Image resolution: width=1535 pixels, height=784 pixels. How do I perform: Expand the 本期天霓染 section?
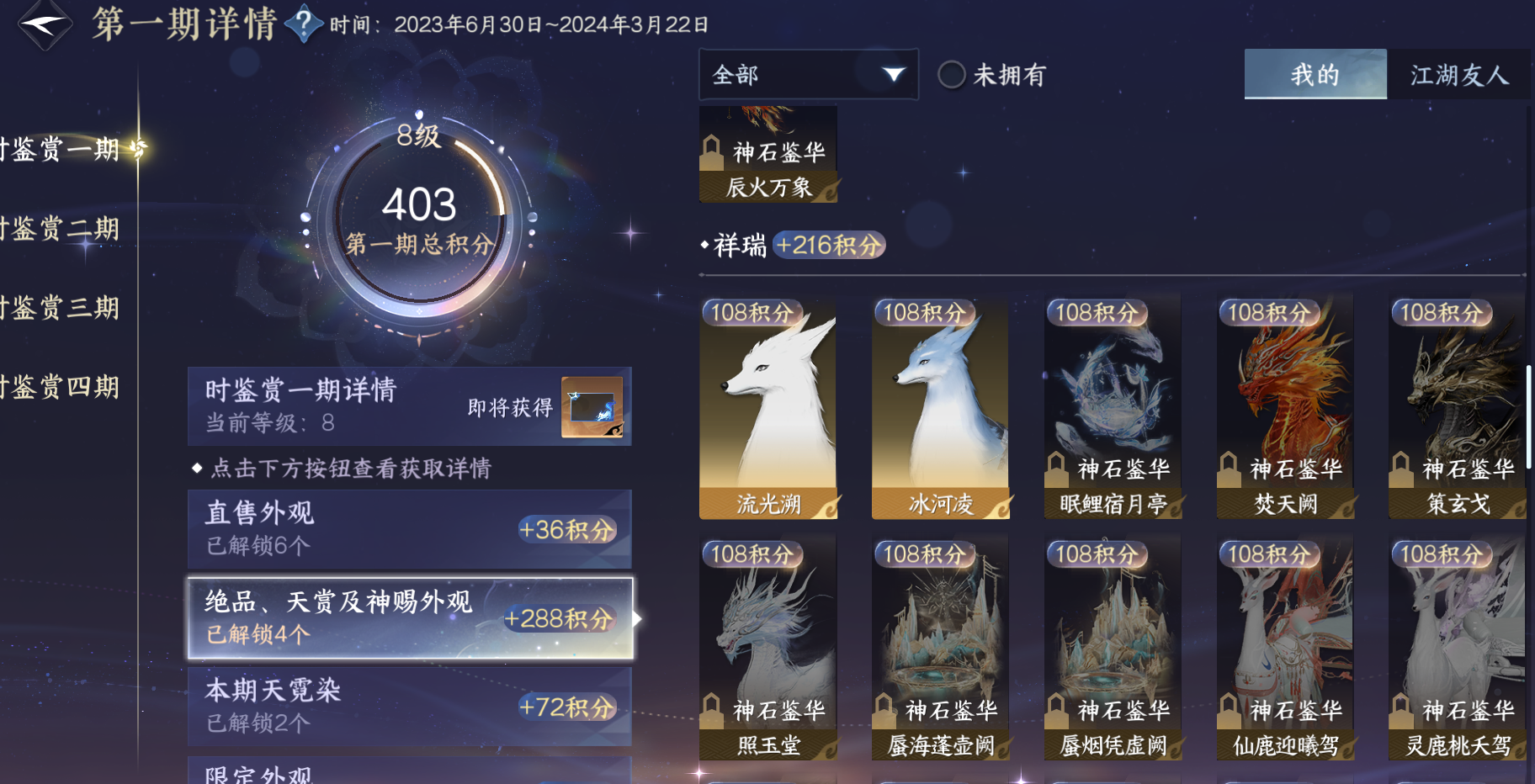(x=410, y=707)
